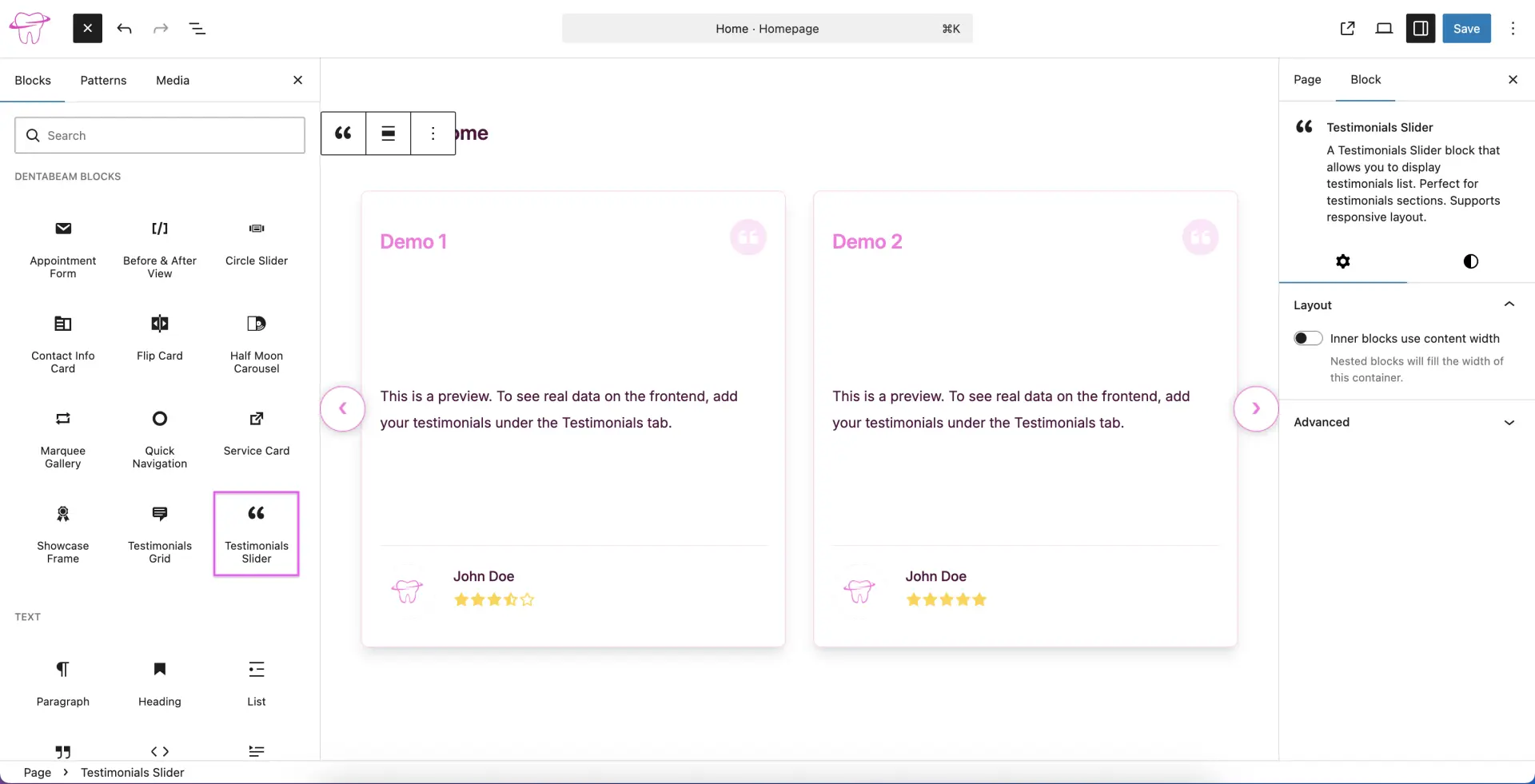
Task: Insert the Heading block
Action: 160,684
